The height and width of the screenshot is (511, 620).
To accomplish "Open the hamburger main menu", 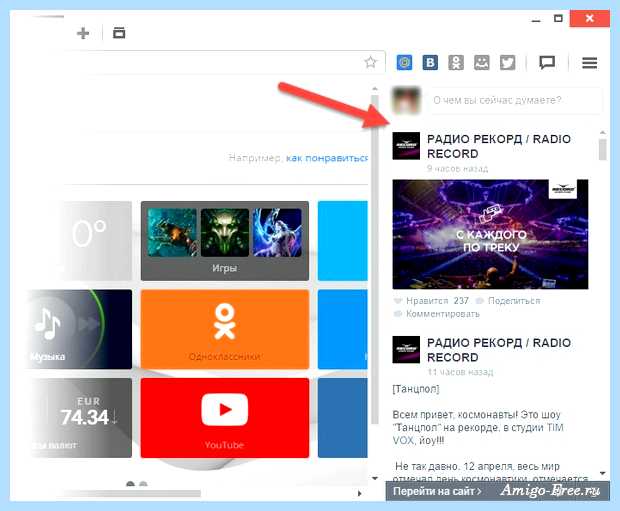I will point(590,63).
